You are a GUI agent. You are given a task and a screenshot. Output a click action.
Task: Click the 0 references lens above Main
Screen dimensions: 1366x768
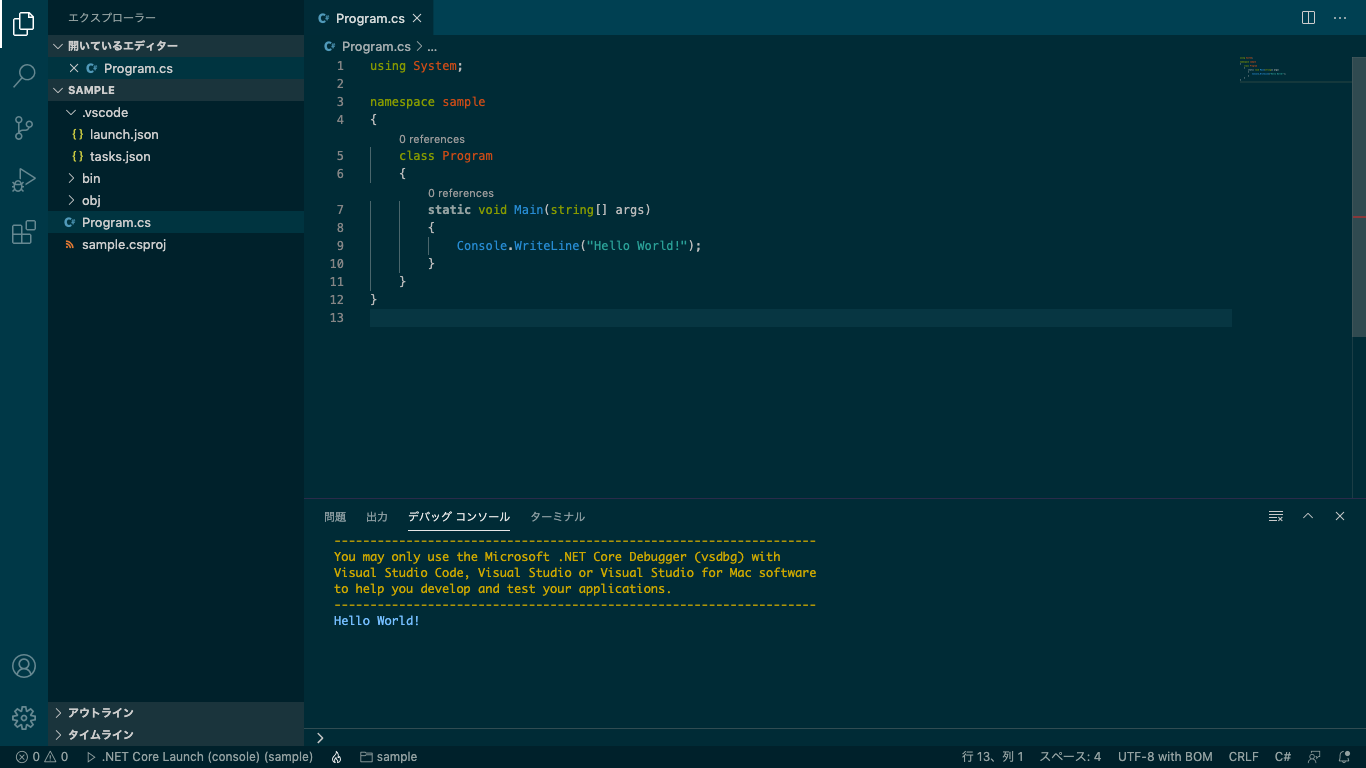(461, 193)
